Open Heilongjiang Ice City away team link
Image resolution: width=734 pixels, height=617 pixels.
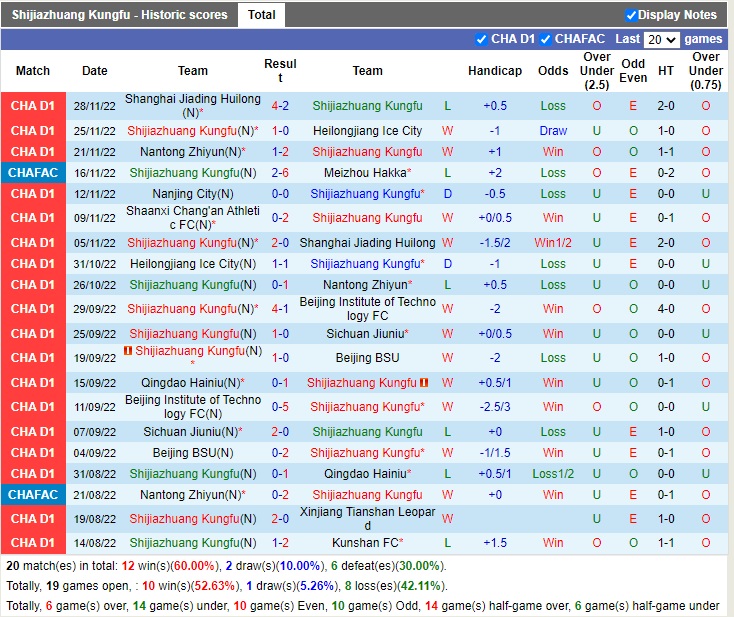(367, 131)
